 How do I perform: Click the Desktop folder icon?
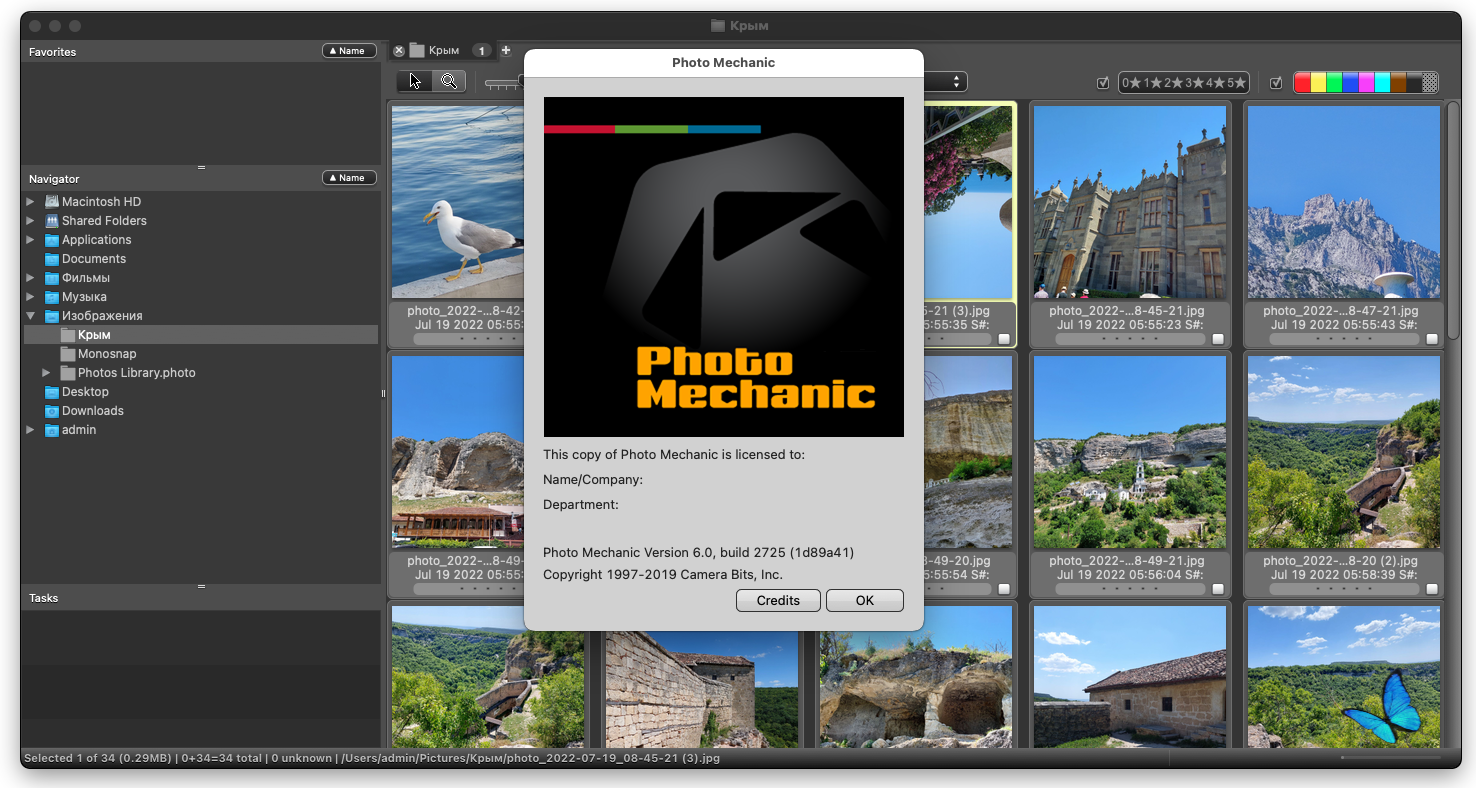pos(52,392)
